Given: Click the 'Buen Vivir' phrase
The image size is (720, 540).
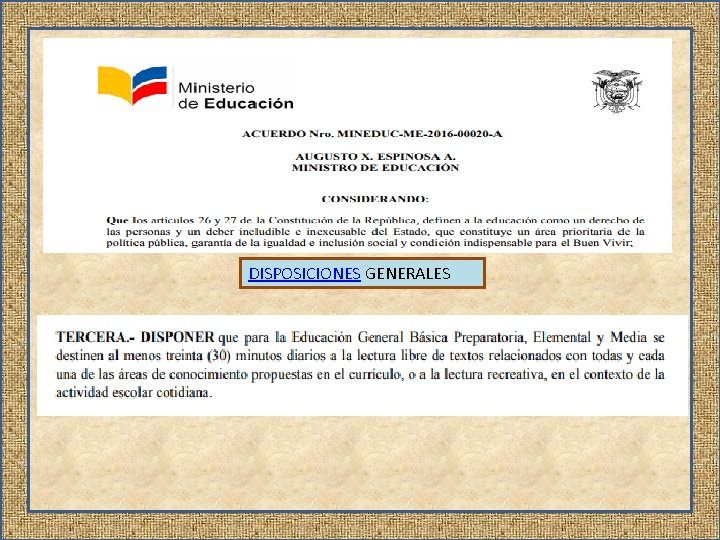Looking at the screenshot, I should (602, 243).
